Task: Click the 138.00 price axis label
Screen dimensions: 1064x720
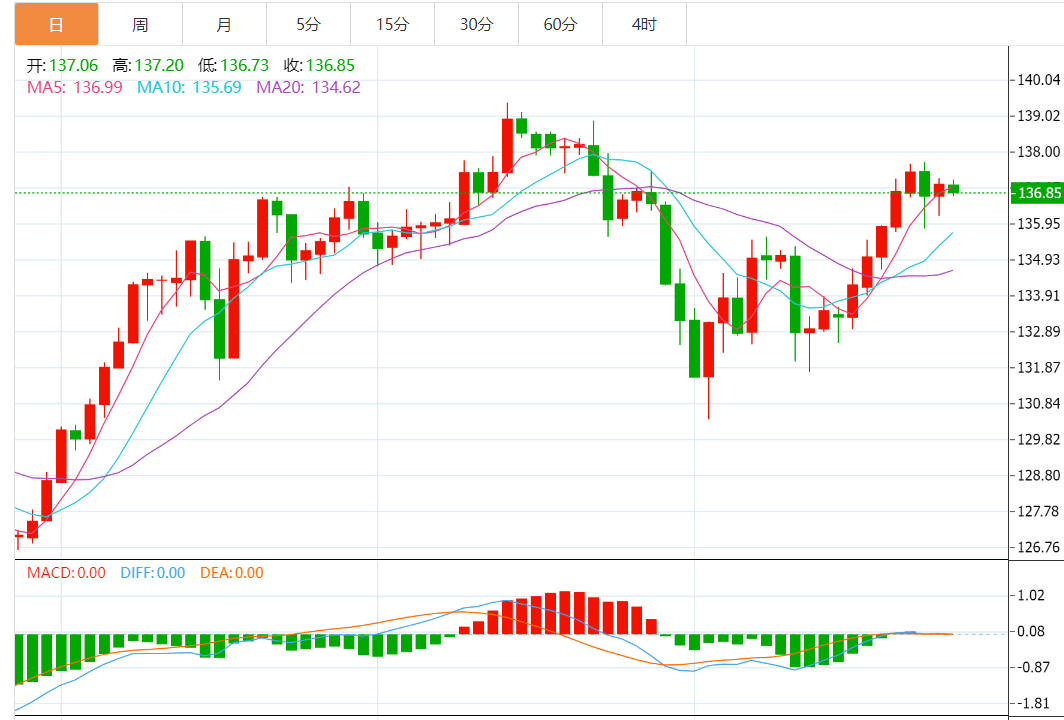Action: click(x=1039, y=152)
